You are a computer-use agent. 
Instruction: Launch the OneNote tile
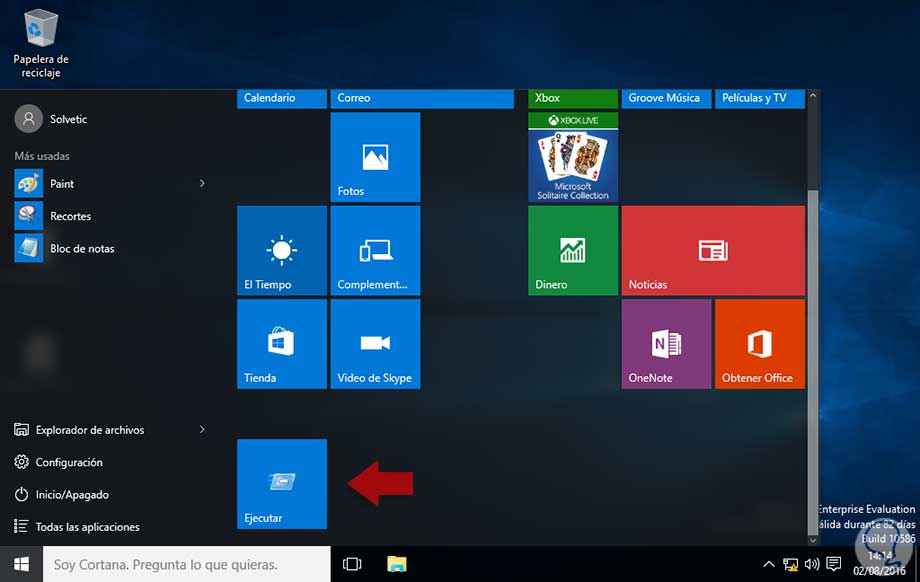point(666,344)
